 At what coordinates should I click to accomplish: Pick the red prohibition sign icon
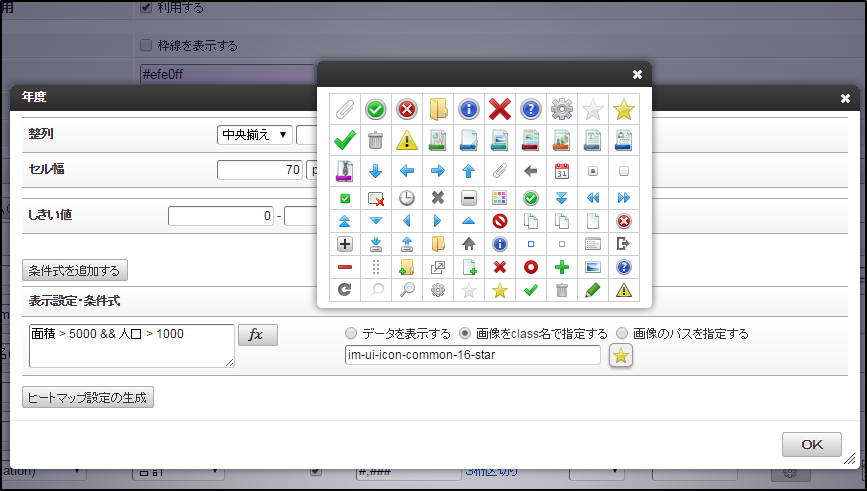click(499, 221)
